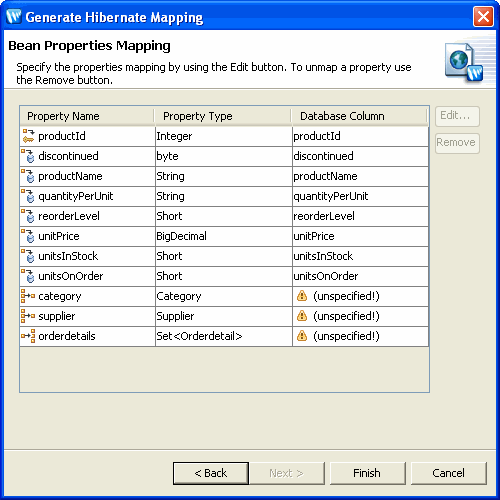Click the Supplier type cell
Viewport: 500px width, 500px height.
(x=224, y=316)
